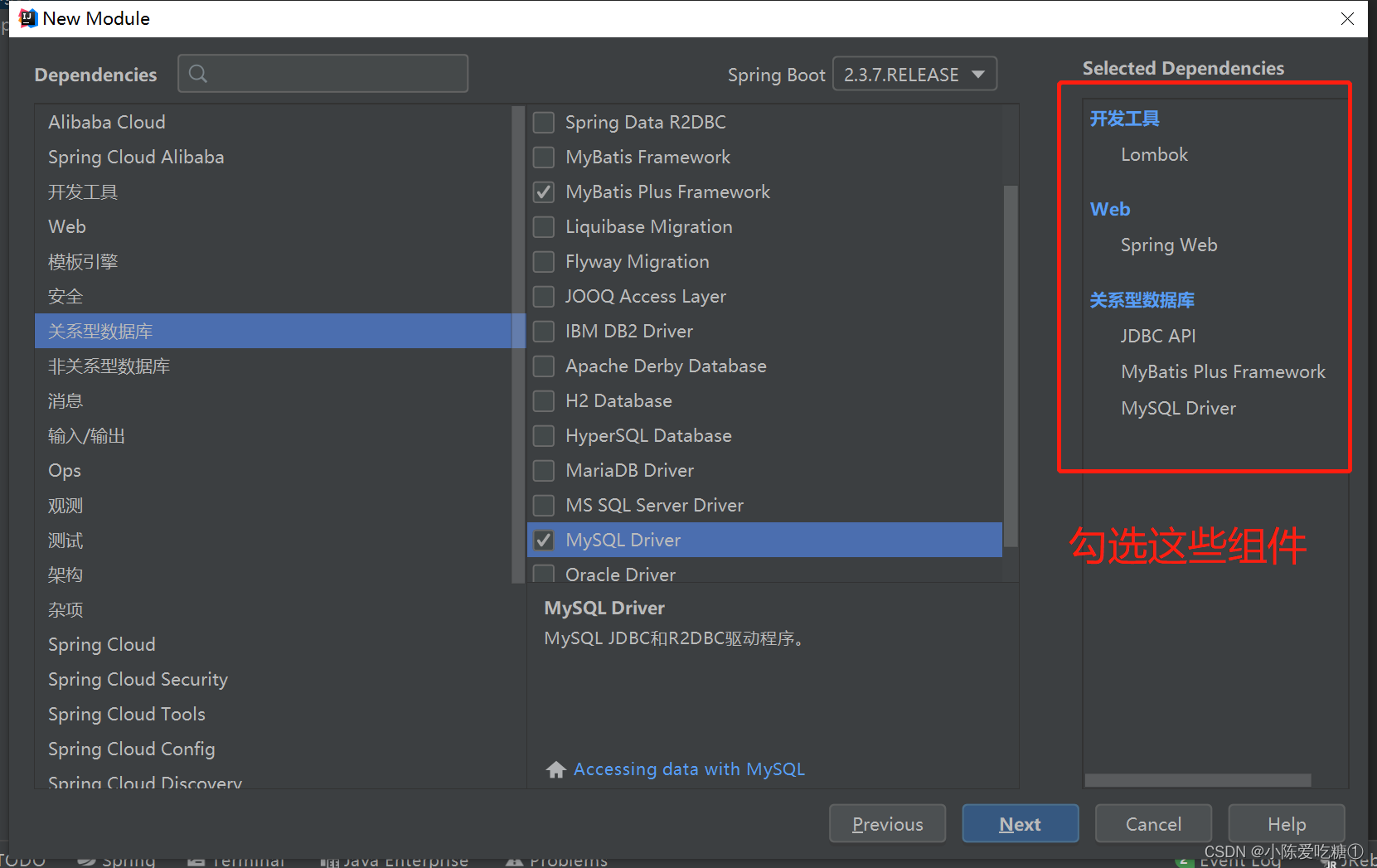Select MySQL Driver in Selected Dependencies
The width and height of the screenshot is (1377, 868).
(x=1178, y=409)
